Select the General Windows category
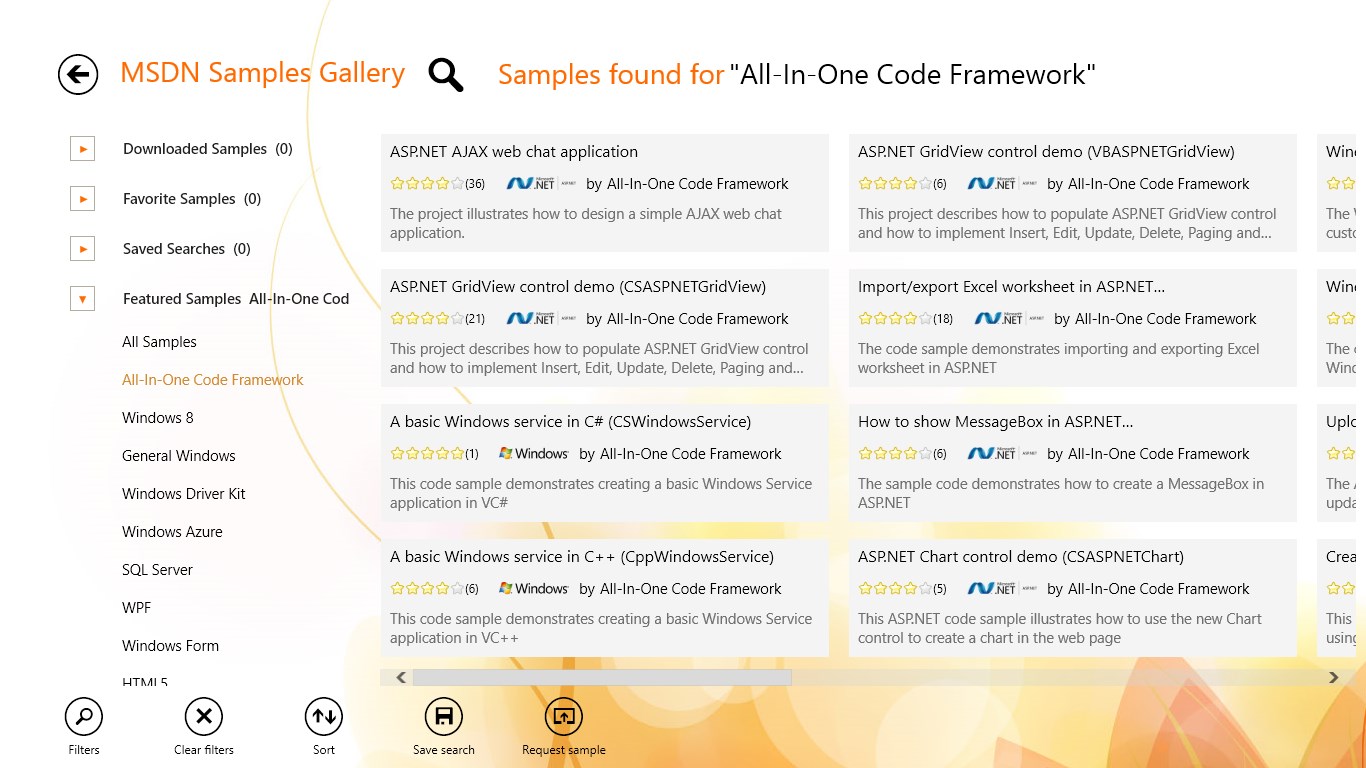 (x=179, y=456)
